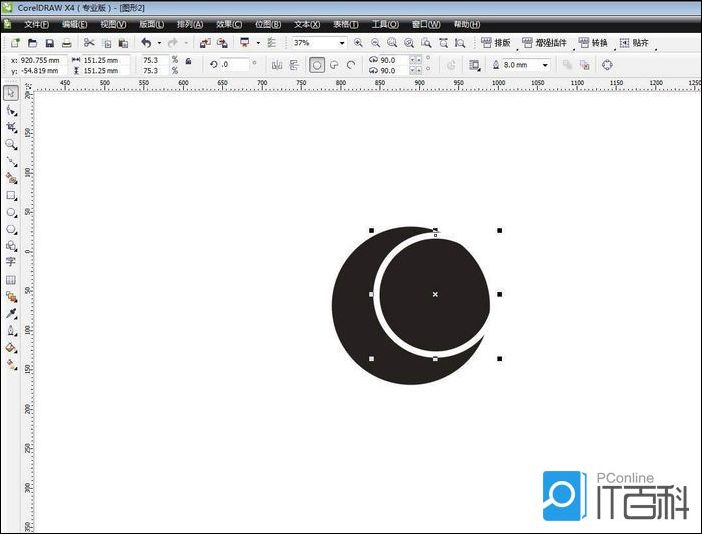Open the 排列(A) menu
This screenshot has width=702, height=534.
pos(190,24)
